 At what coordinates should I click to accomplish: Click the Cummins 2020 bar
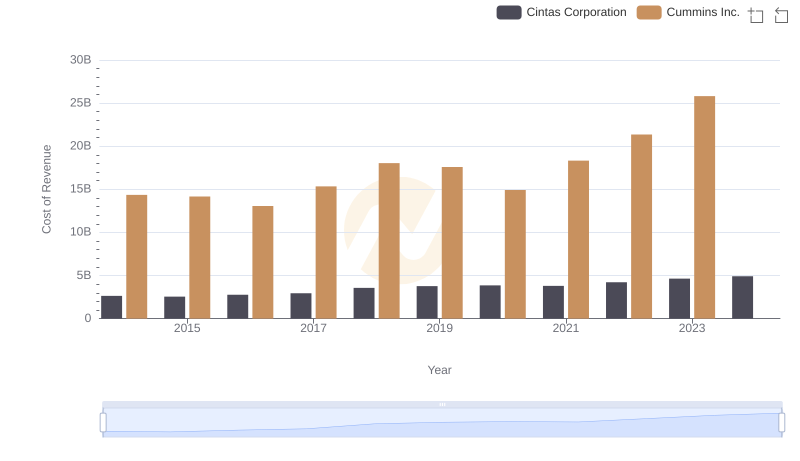515,254
